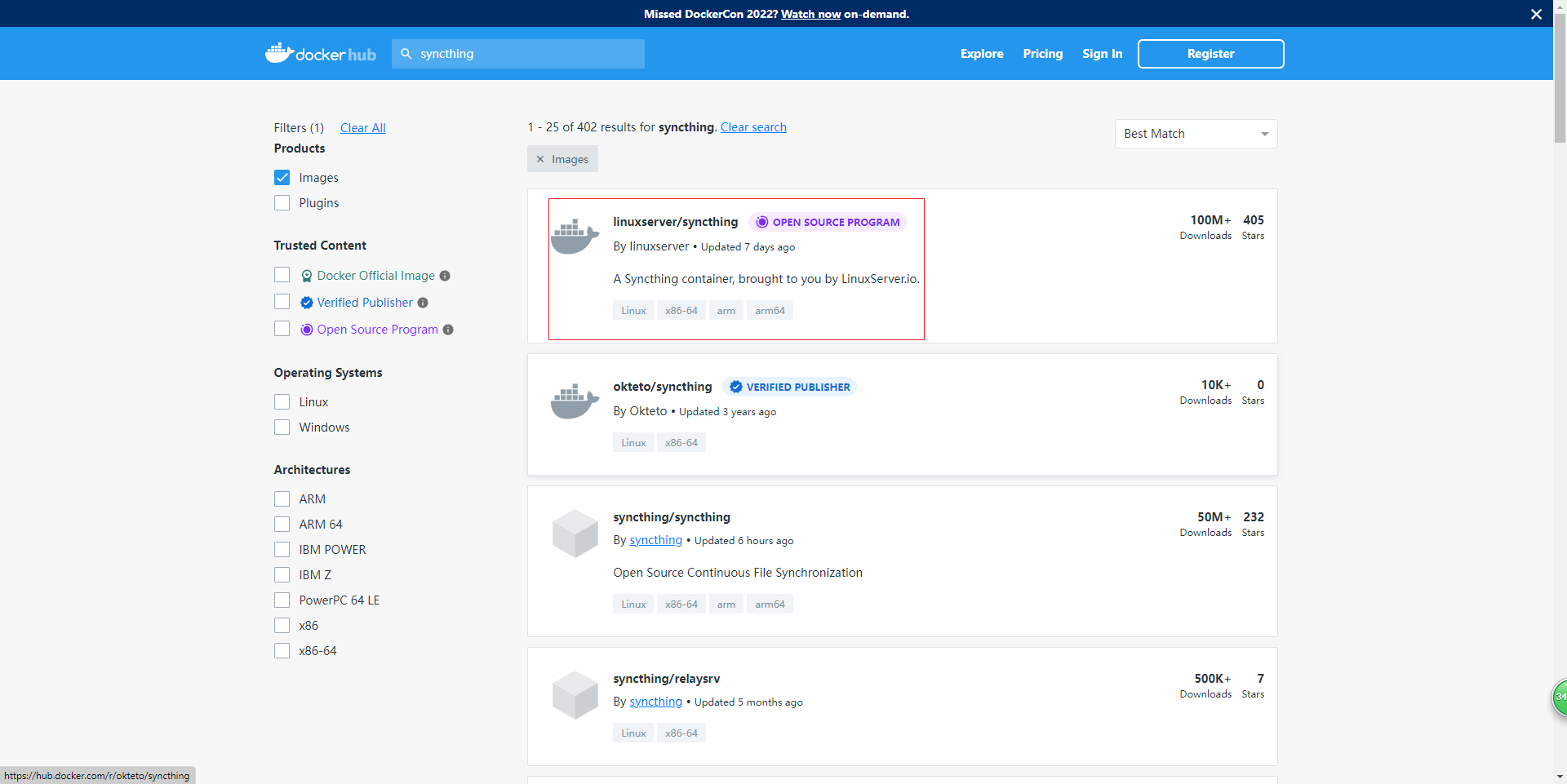This screenshot has height=784, width=1567.
Task: Click Sign In in the header
Action: tap(1103, 54)
